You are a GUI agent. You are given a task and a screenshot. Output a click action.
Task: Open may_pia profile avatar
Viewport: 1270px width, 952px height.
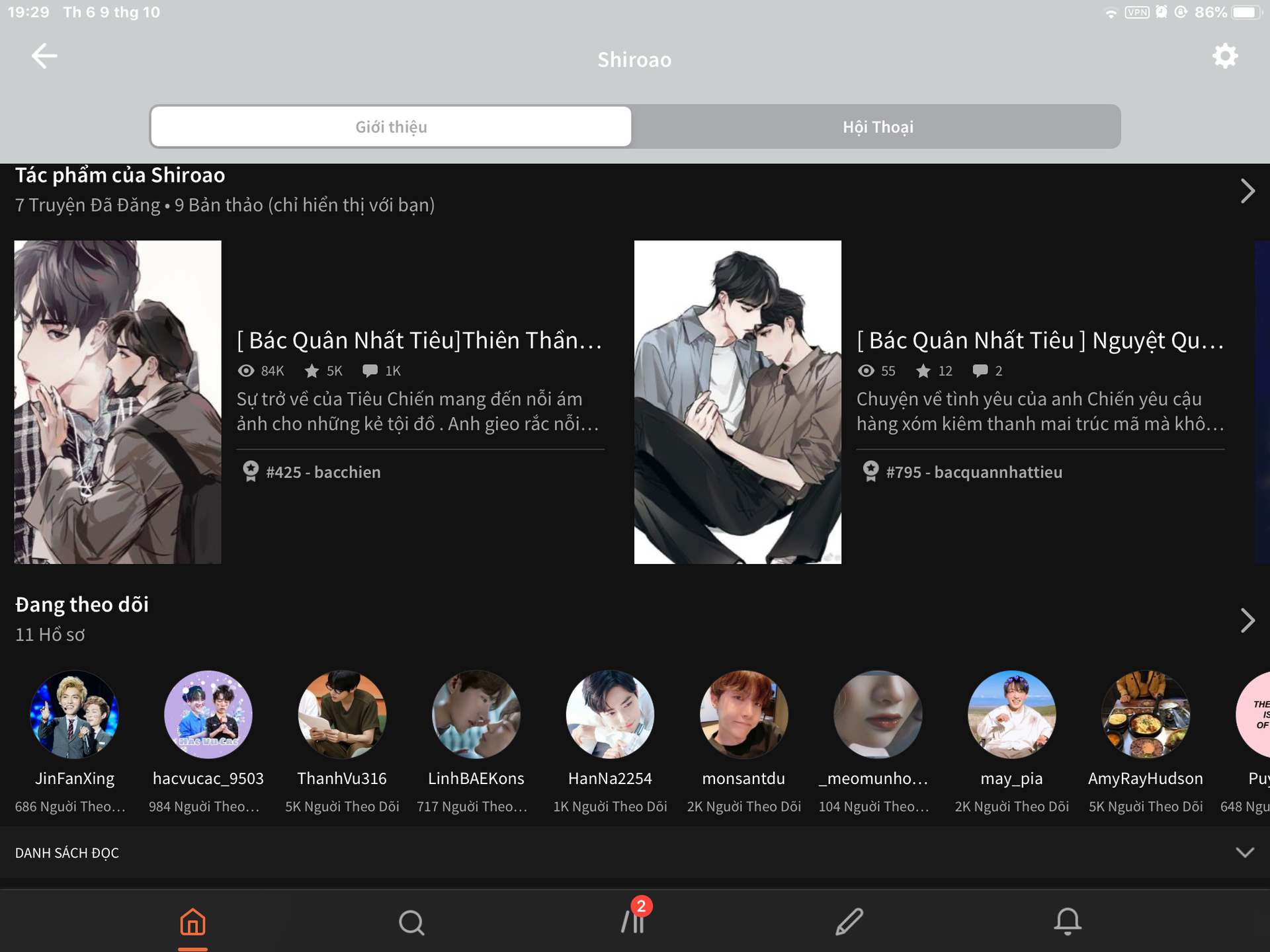pyautogui.click(x=1012, y=715)
